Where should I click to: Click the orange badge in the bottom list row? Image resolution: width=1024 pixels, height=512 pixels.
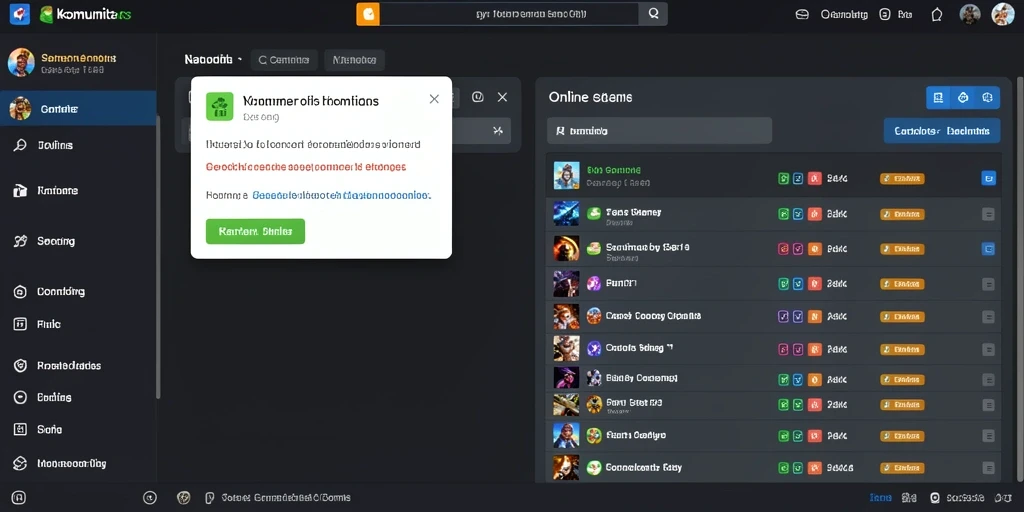(x=903, y=468)
